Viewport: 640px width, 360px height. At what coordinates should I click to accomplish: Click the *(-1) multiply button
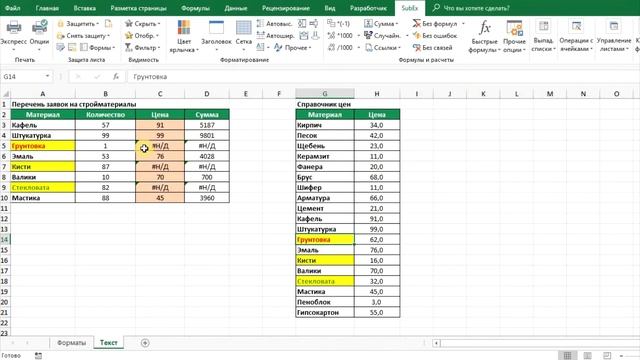pyautogui.click(x=339, y=24)
